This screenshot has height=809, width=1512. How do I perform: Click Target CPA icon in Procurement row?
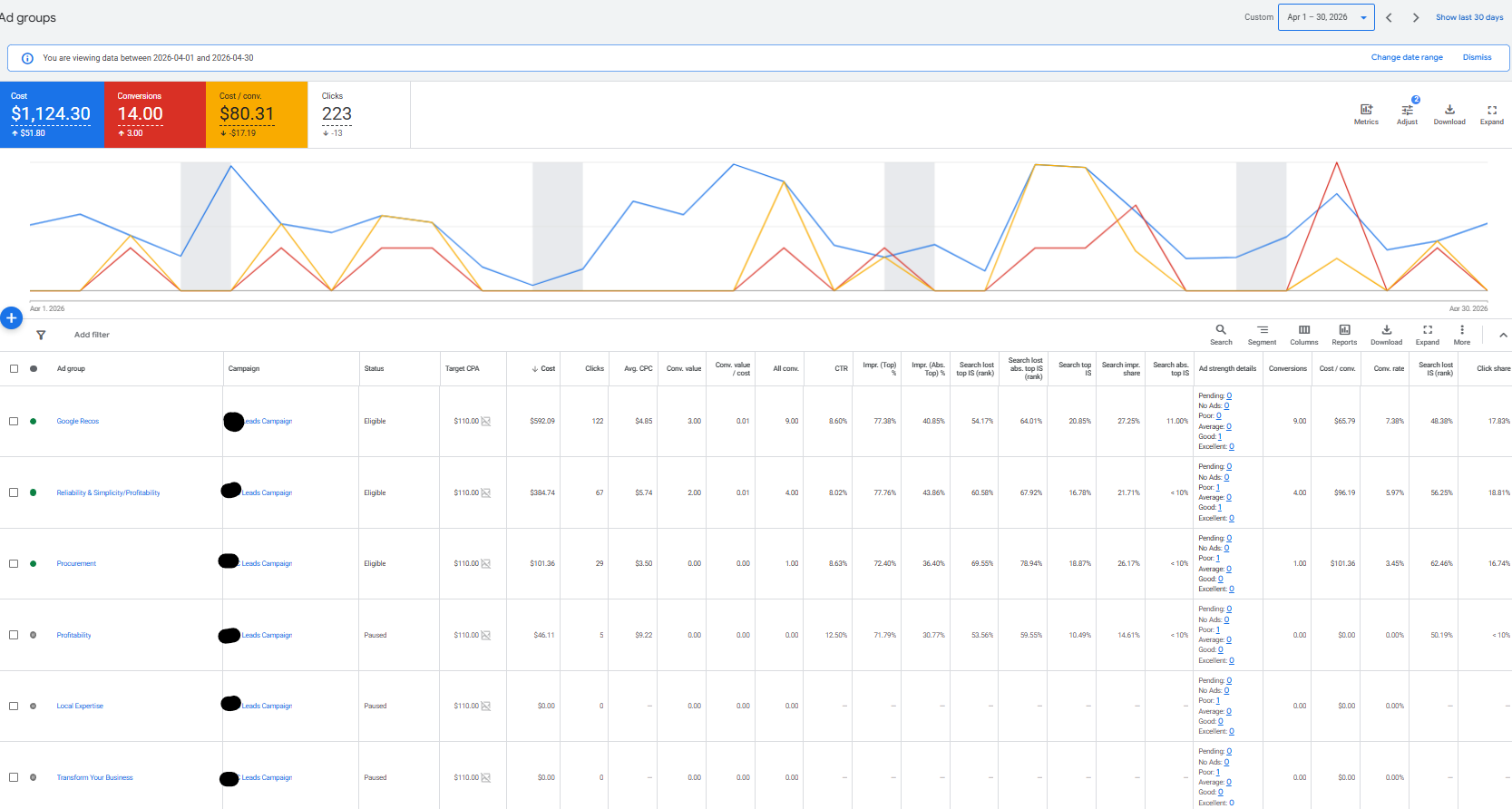486,563
